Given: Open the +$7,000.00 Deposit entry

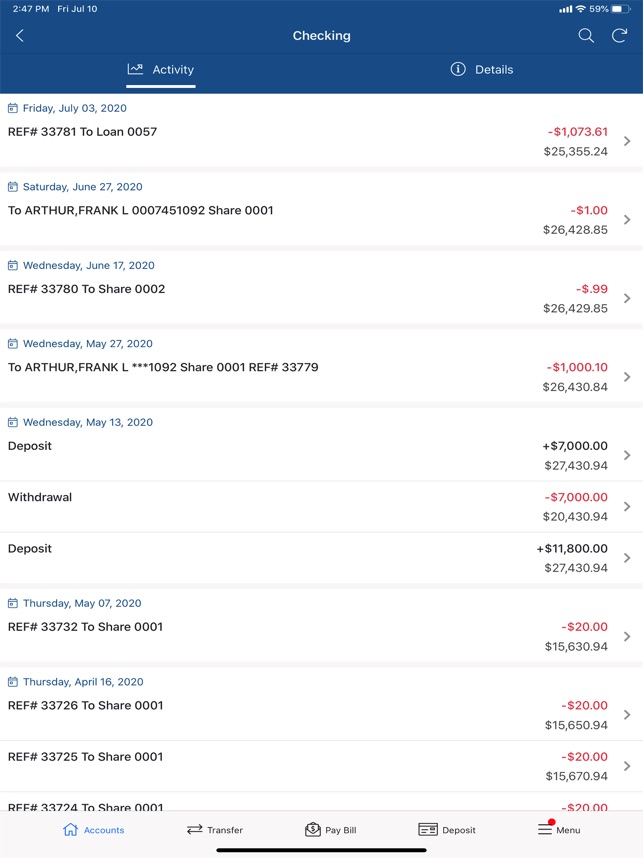Looking at the screenshot, I should 321,455.
